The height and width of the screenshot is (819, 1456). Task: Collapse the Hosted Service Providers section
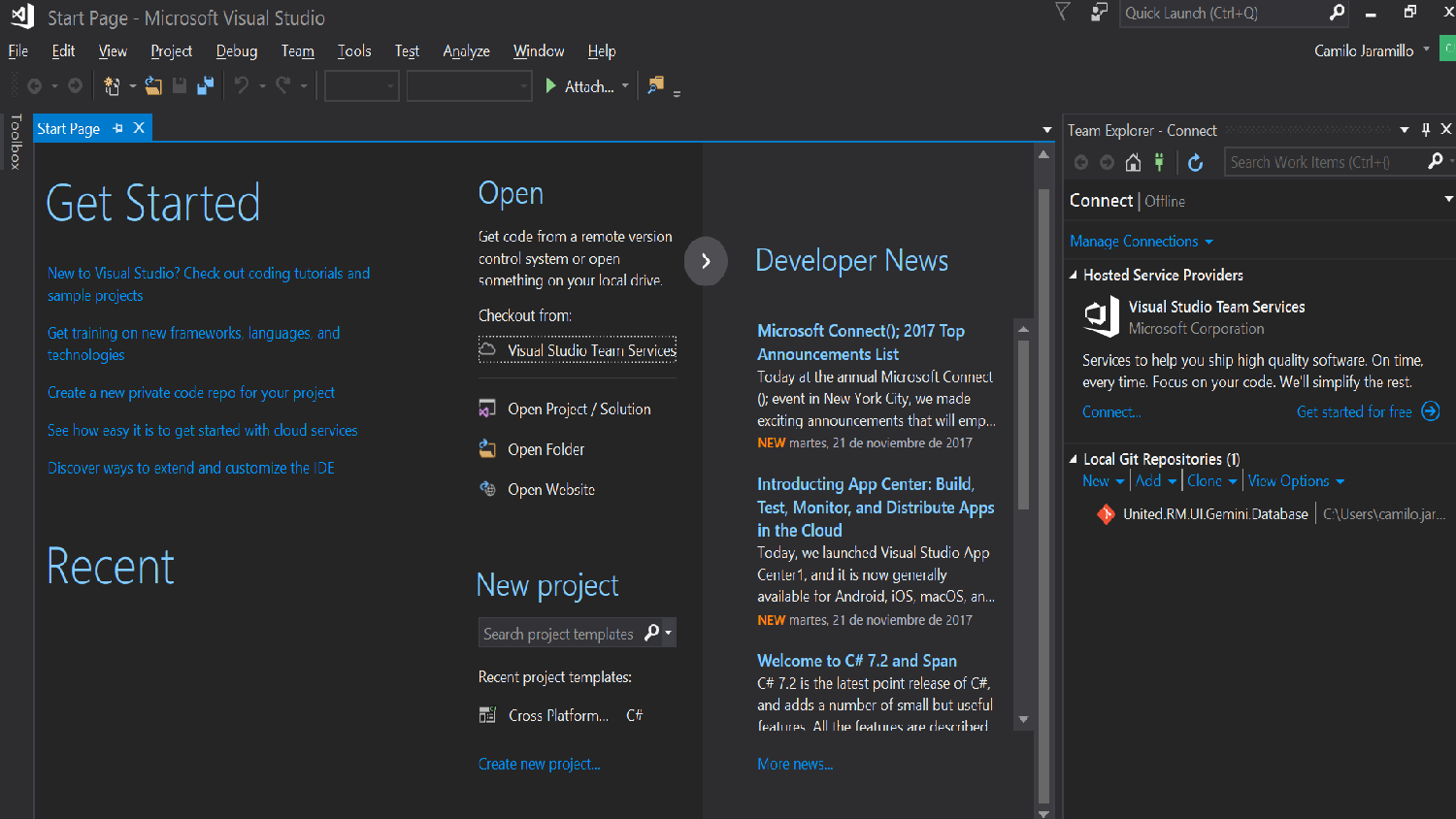coord(1074,276)
